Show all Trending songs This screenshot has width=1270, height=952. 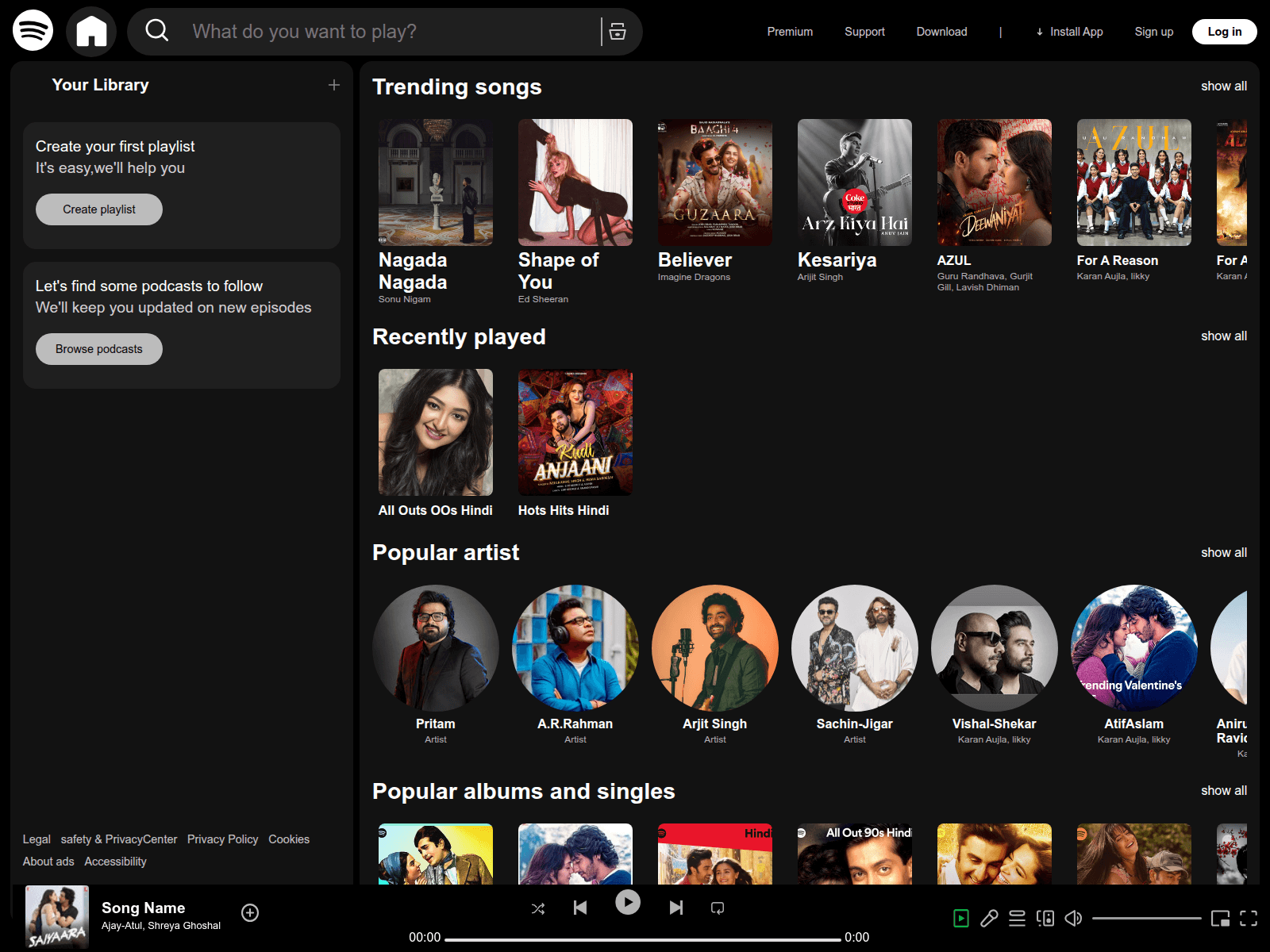click(1224, 86)
